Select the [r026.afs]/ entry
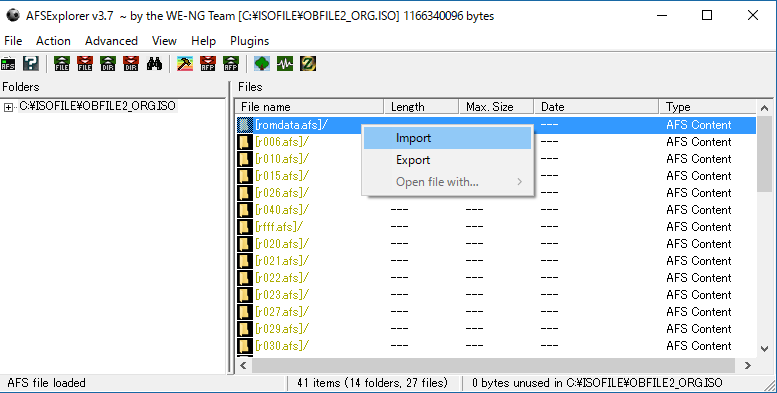 point(282,193)
